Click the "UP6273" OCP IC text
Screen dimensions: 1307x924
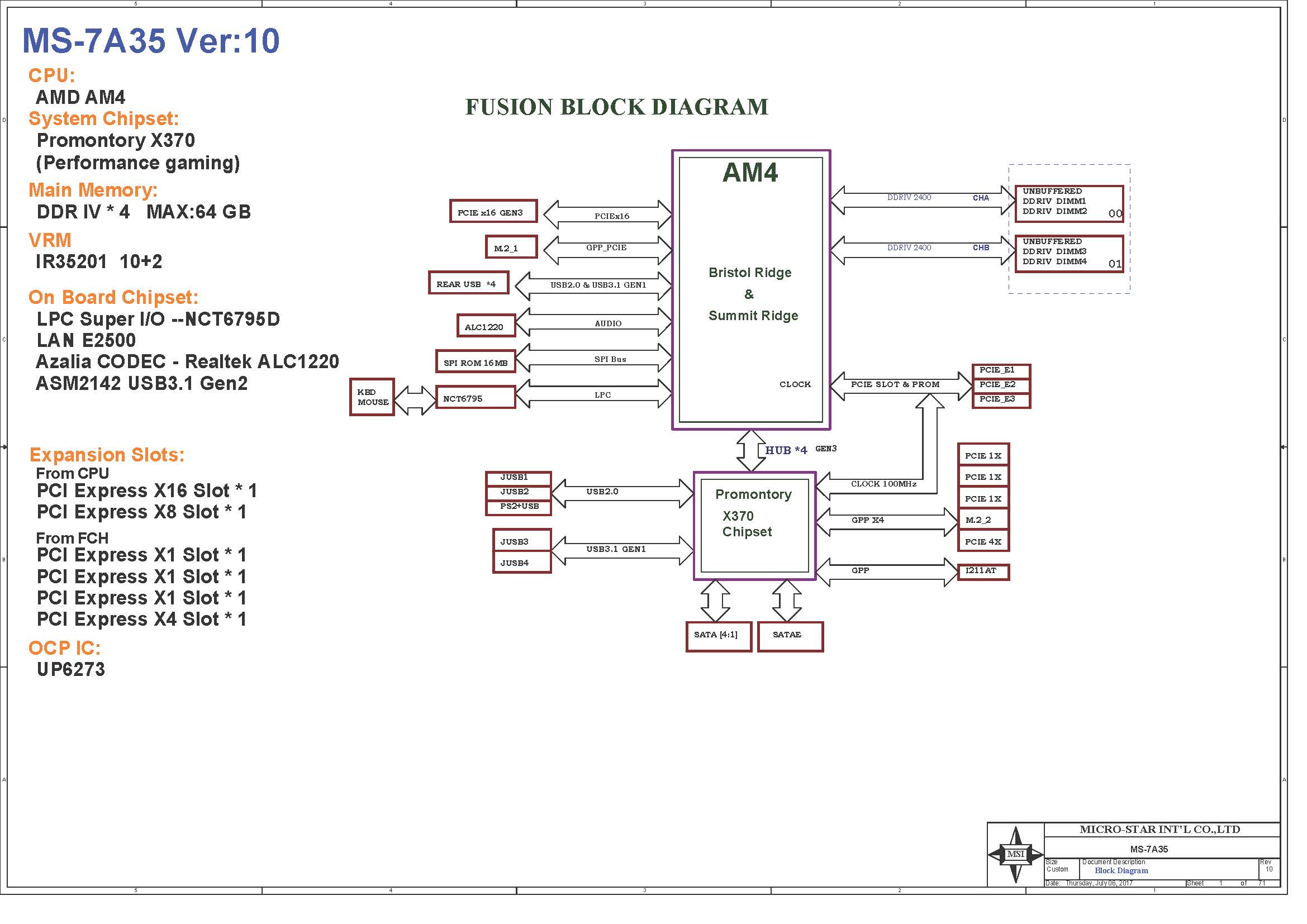70,670
